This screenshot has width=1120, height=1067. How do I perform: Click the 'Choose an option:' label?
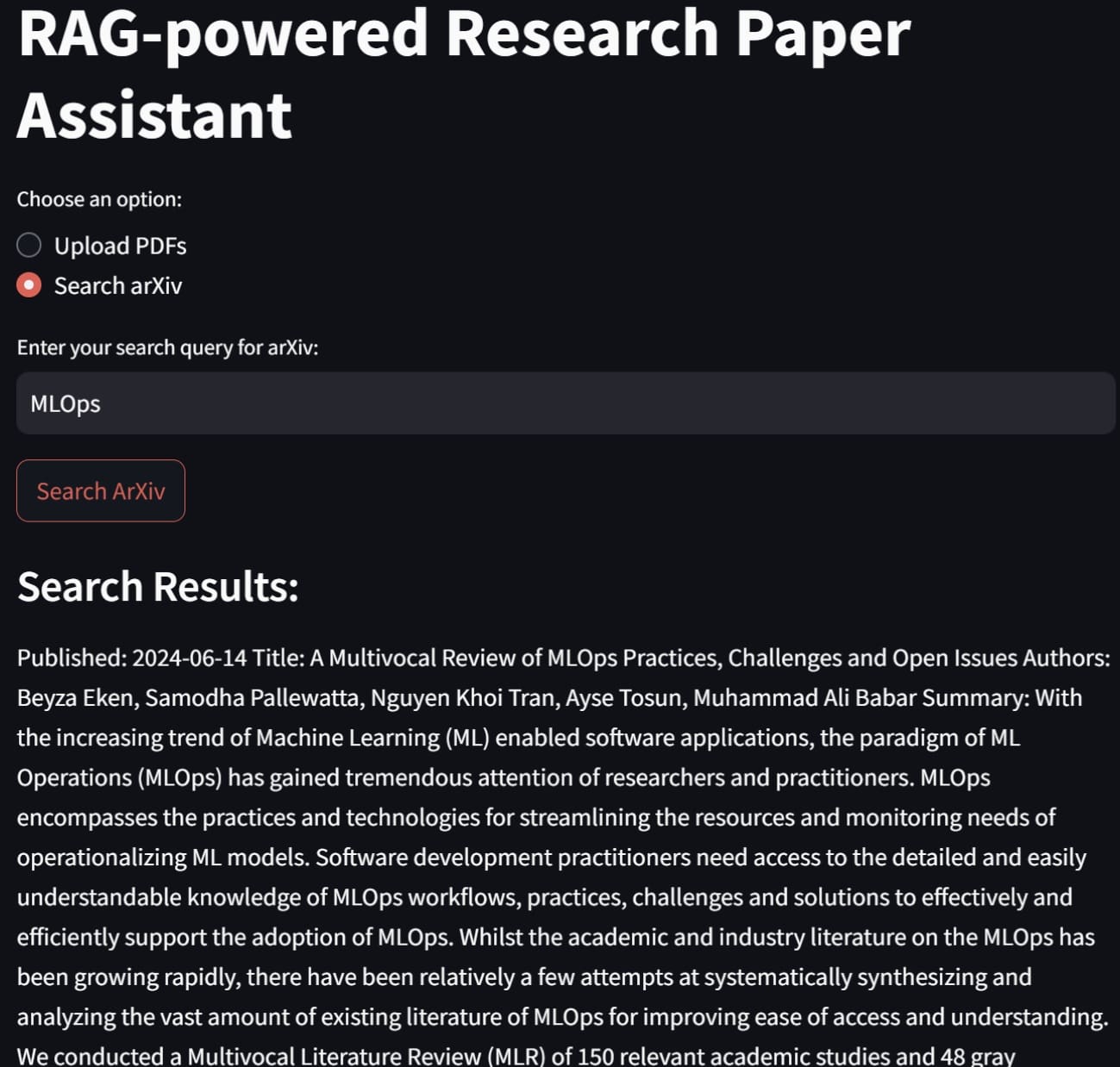point(99,199)
